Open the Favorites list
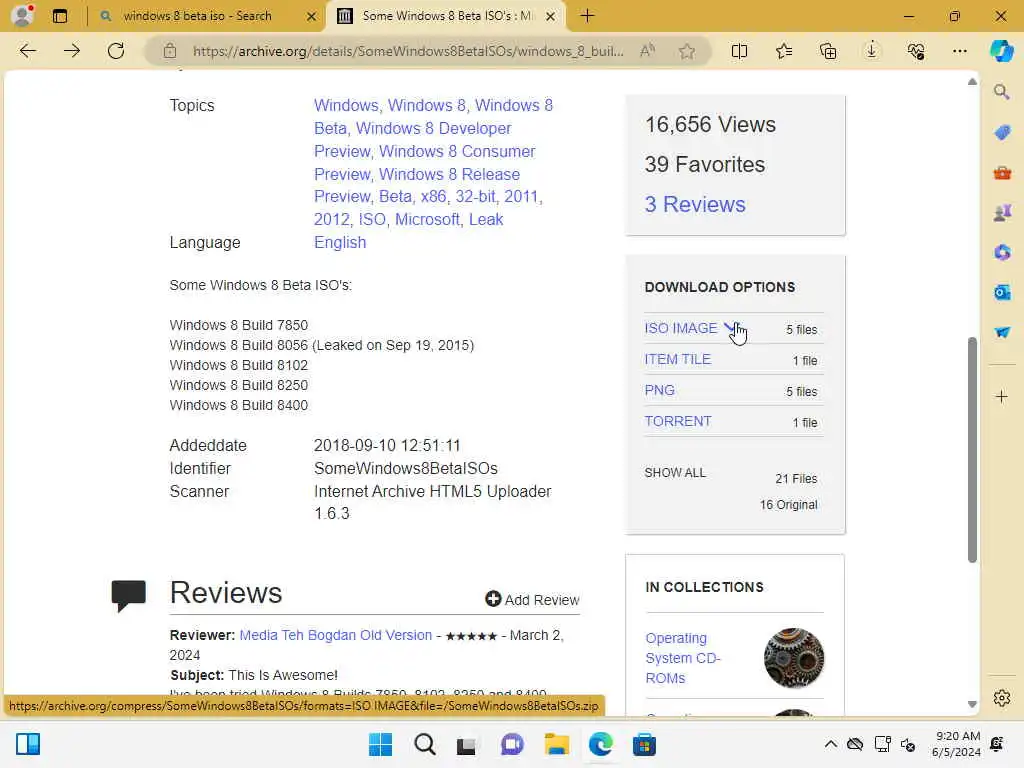Screen dimensions: 1024x768 [x=784, y=51]
